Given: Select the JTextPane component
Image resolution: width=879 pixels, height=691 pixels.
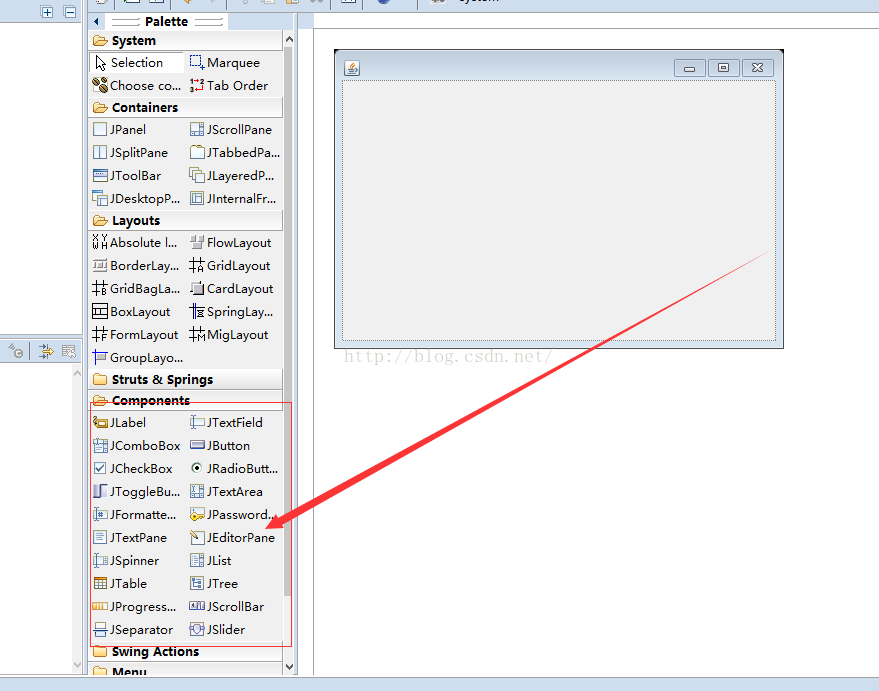Looking at the screenshot, I should (x=130, y=537).
